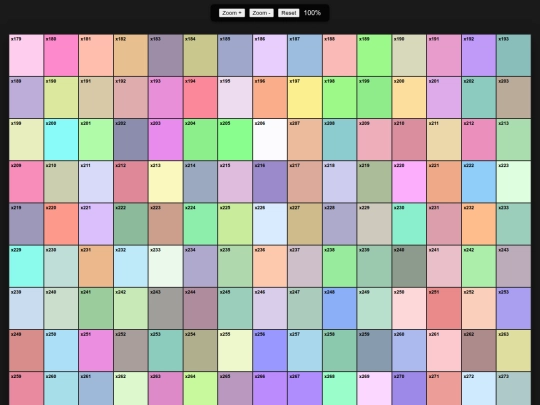Click the Zoom + button
This screenshot has height=405, width=540.
[232, 13]
